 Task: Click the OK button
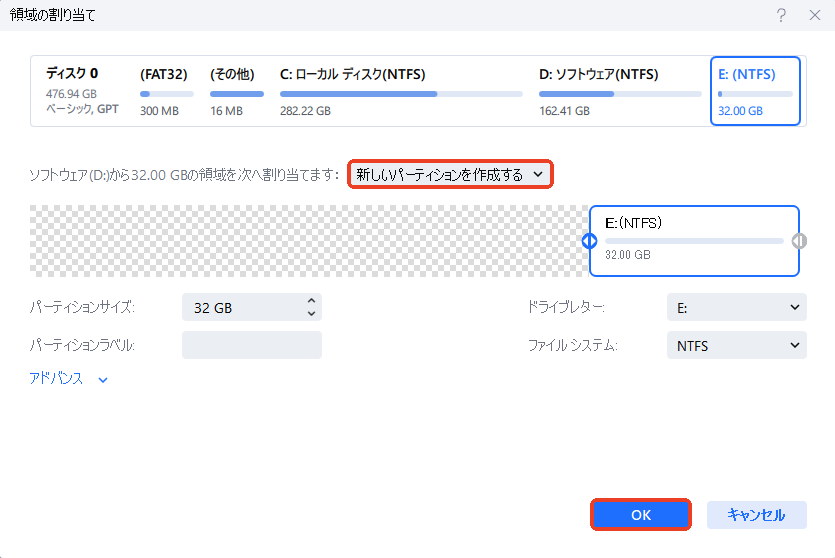[641, 515]
